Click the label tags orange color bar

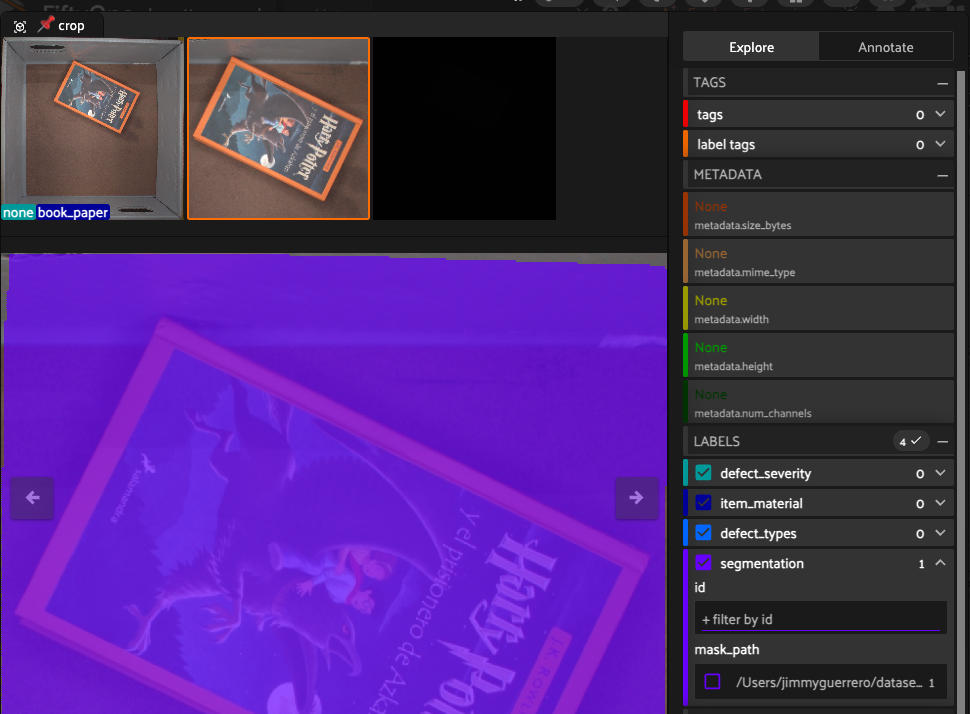point(685,144)
